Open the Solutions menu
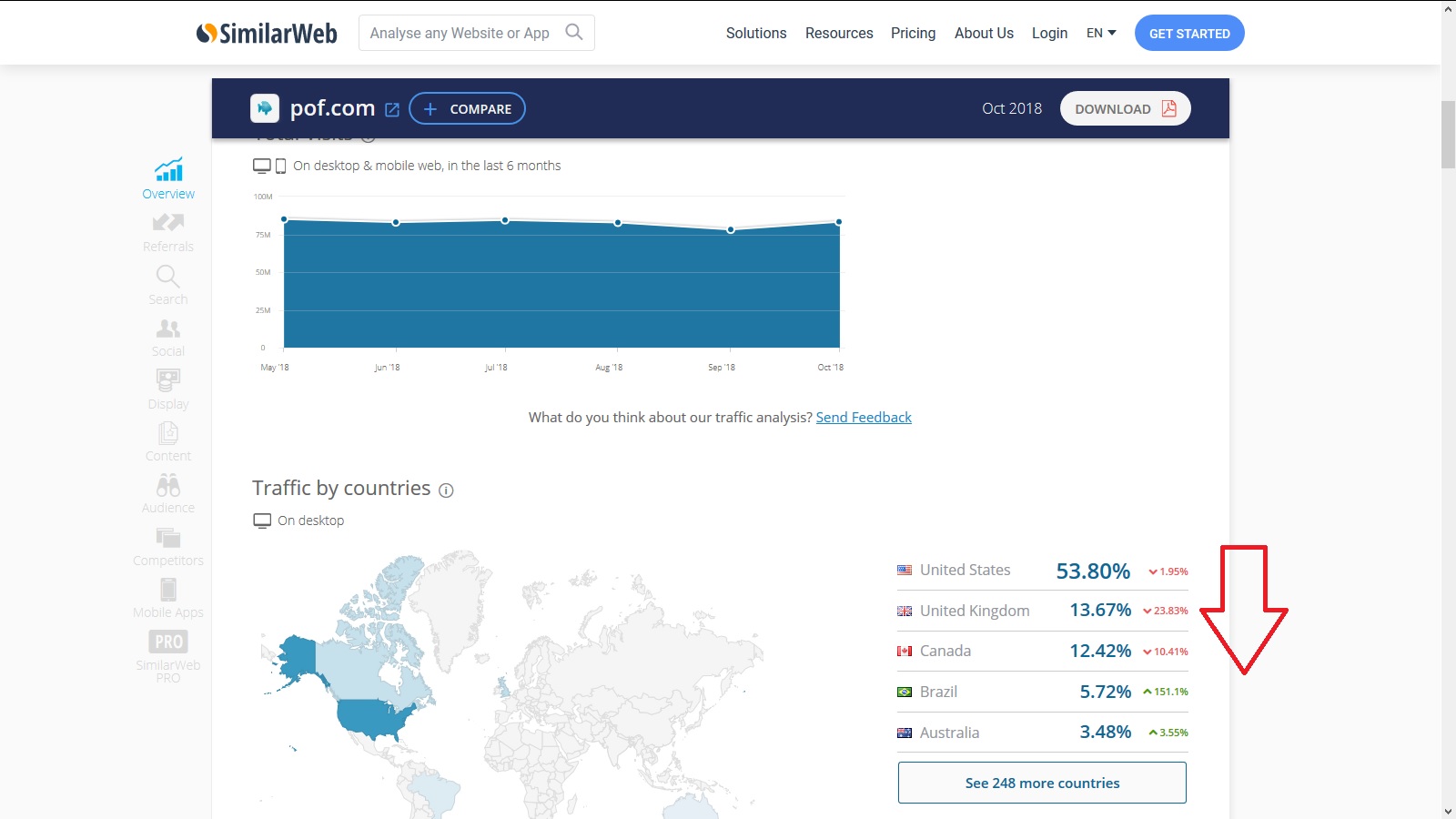 (756, 33)
